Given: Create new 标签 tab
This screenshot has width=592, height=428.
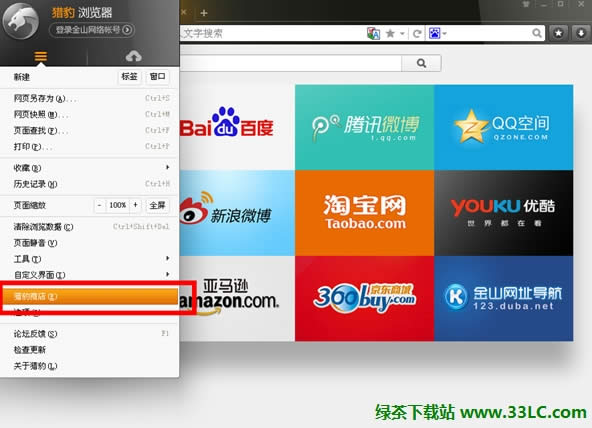Looking at the screenshot, I should [129, 77].
